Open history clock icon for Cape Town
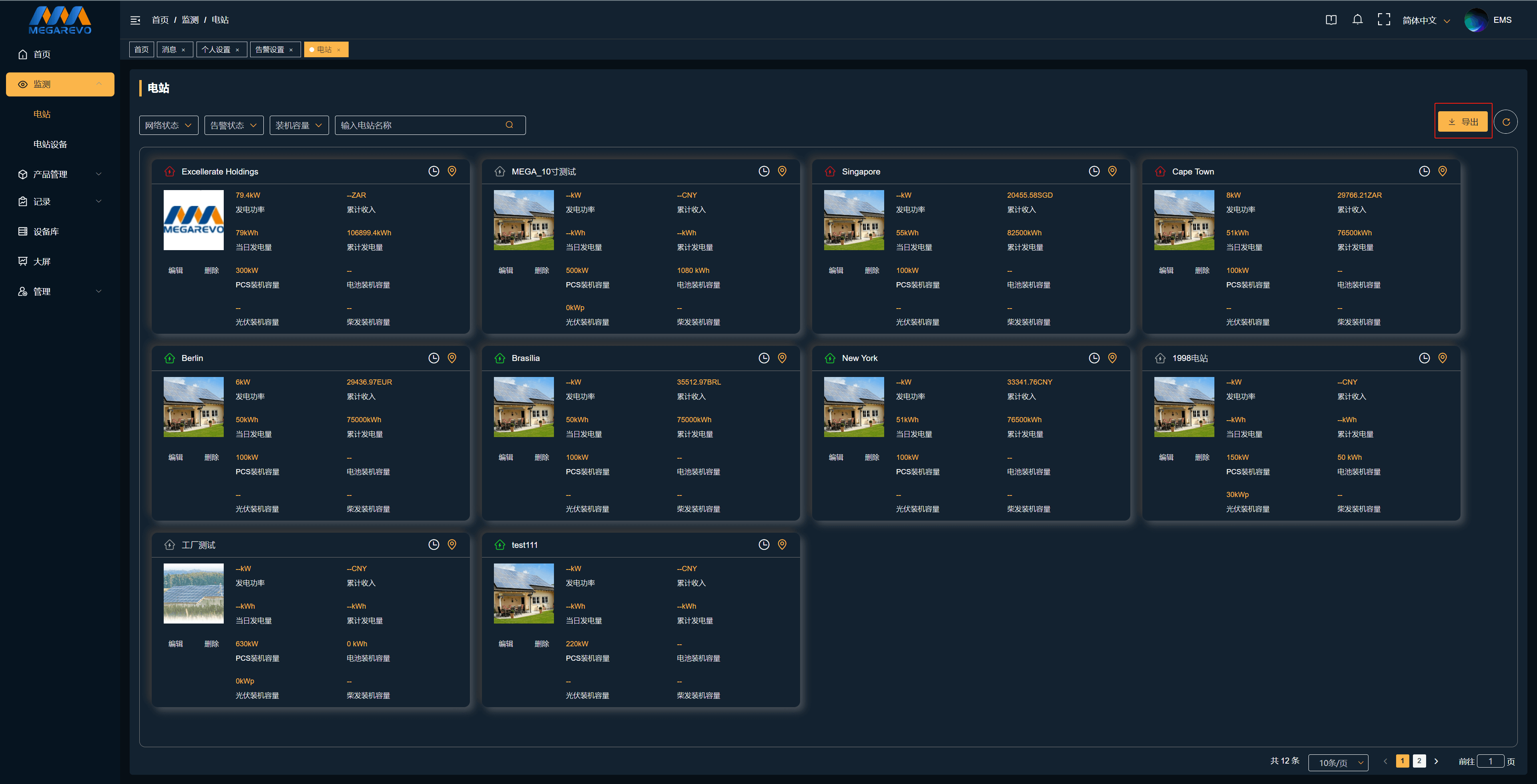The width and height of the screenshot is (1537, 784). (1424, 171)
